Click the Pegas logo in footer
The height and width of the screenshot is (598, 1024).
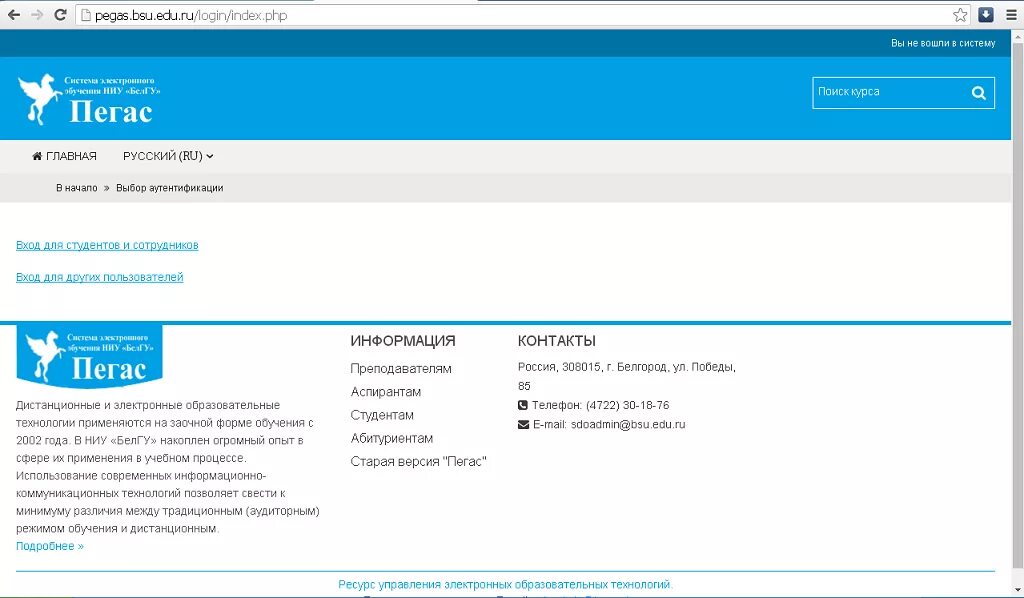(x=89, y=356)
